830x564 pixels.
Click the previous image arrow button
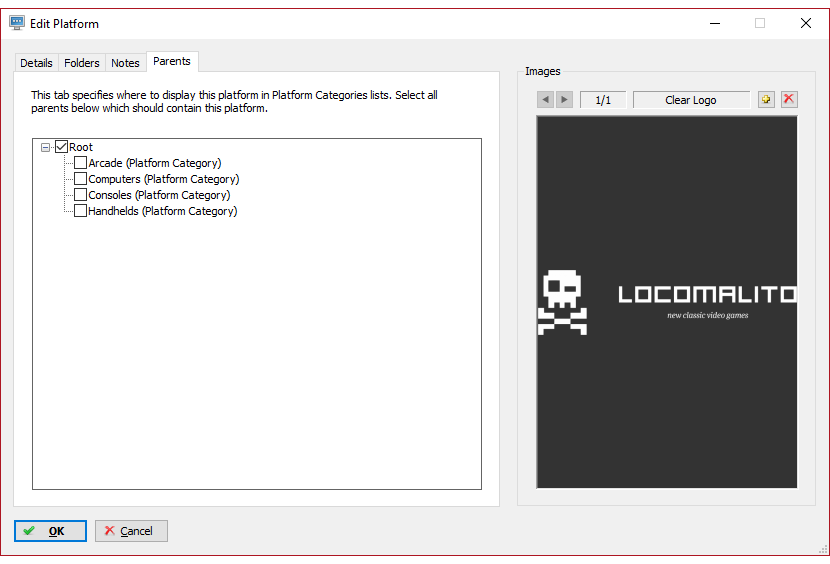(545, 100)
